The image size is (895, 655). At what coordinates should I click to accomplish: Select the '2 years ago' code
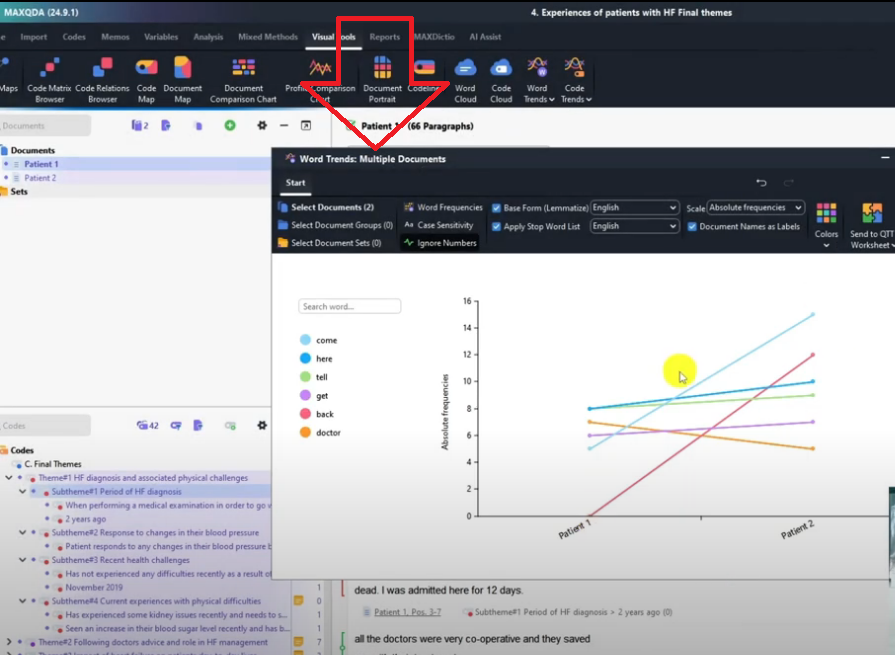coord(85,519)
